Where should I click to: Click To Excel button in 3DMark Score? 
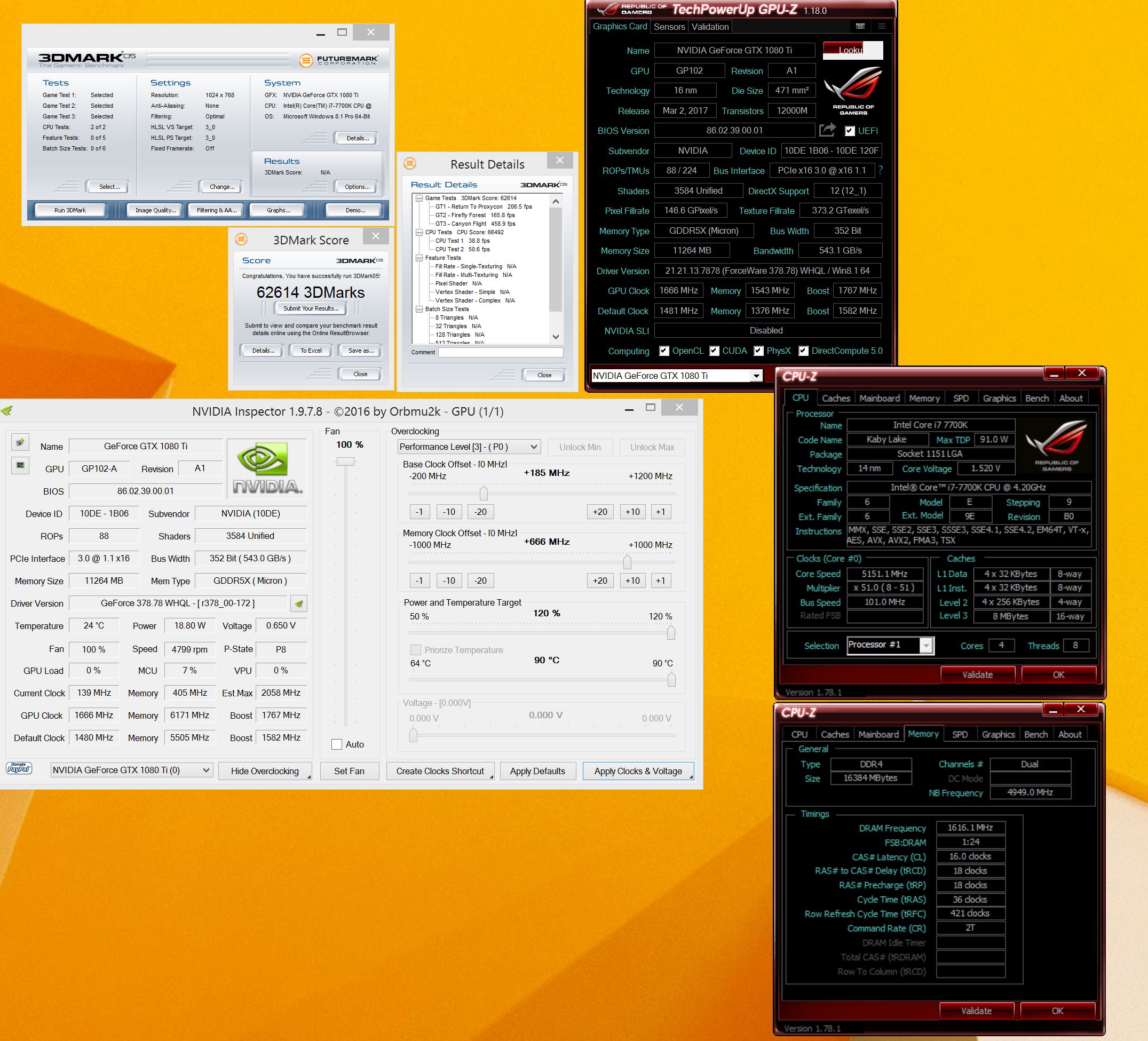(311, 351)
